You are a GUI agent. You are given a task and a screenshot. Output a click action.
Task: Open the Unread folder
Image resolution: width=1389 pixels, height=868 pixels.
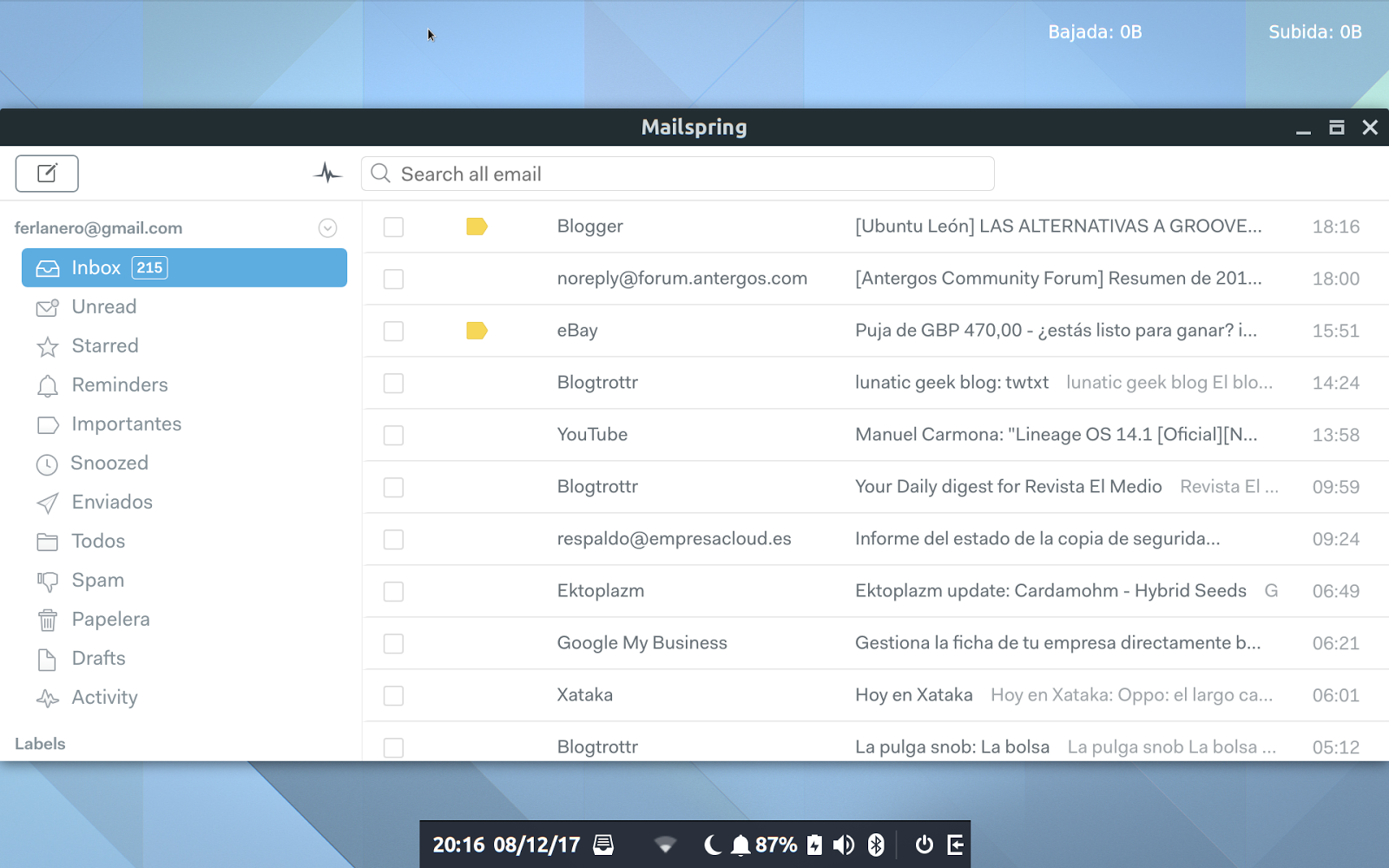click(x=184, y=306)
